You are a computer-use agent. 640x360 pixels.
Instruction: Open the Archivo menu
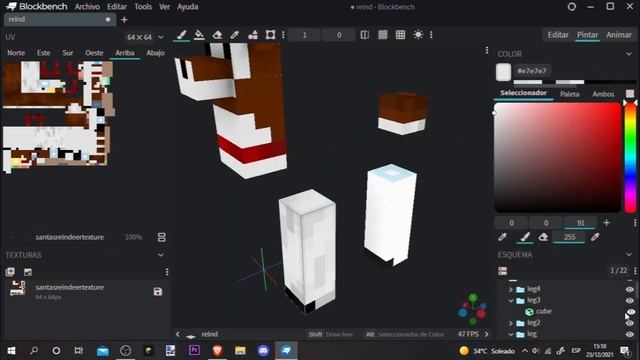tap(87, 7)
